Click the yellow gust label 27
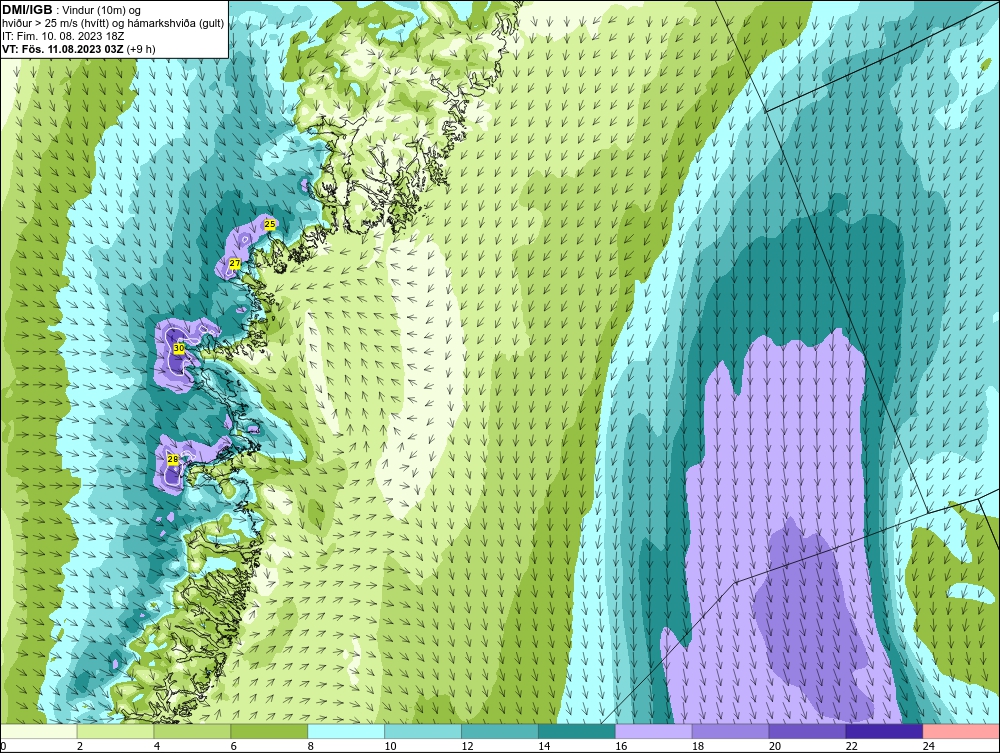This screenshot has width=1000, height=753. pos(235,263)
